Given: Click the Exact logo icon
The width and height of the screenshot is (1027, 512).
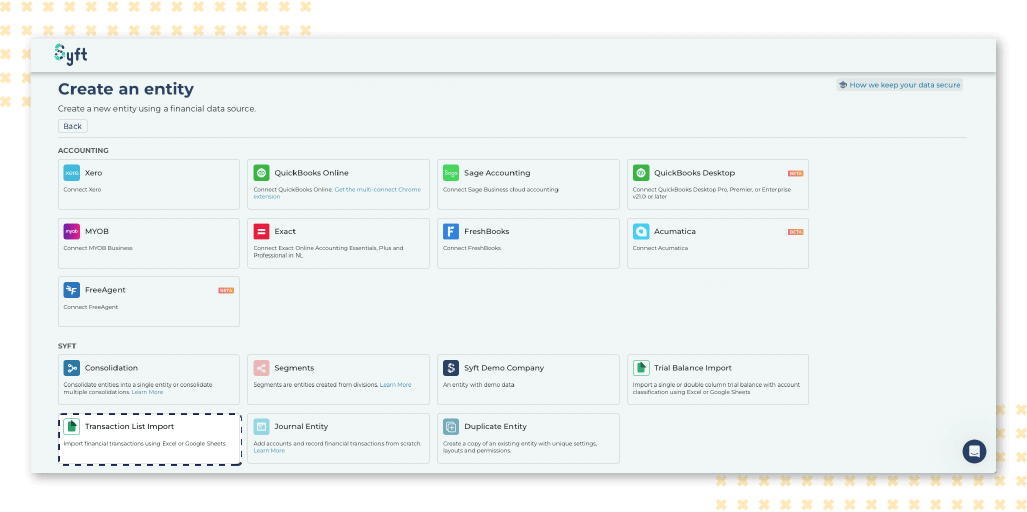Looking at the screenshot, I should [x=261, y=231].
